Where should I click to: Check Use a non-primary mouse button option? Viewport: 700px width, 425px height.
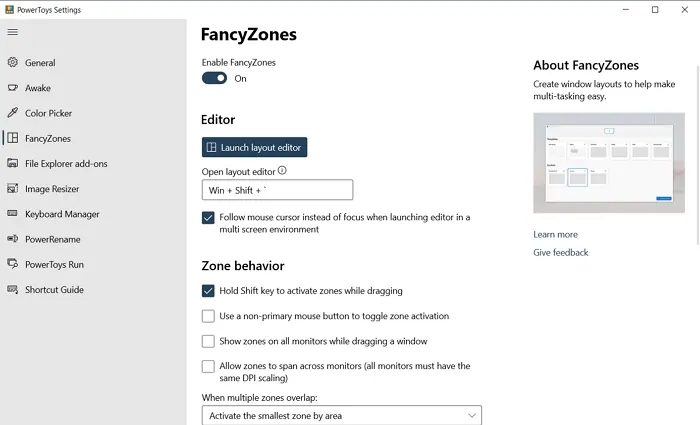tap(208, 316)
